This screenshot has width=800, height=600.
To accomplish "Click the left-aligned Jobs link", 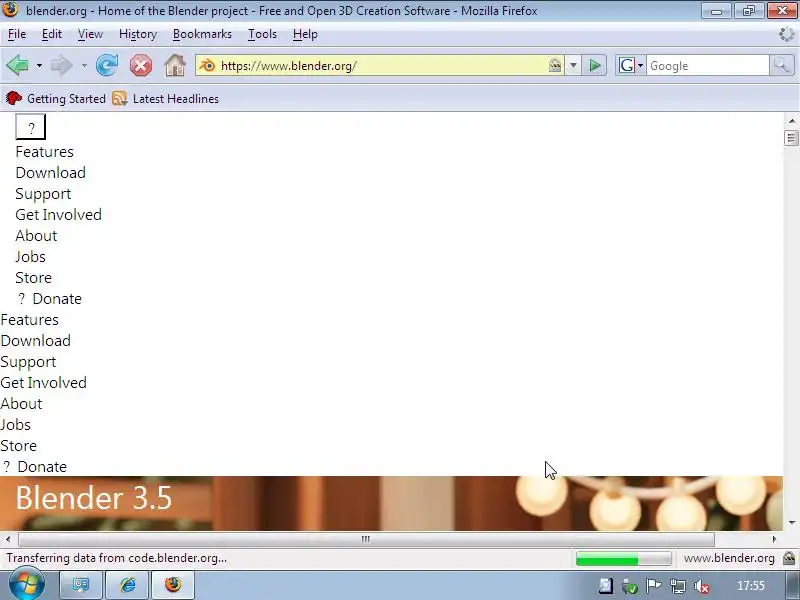I will (x=15, y=424).
